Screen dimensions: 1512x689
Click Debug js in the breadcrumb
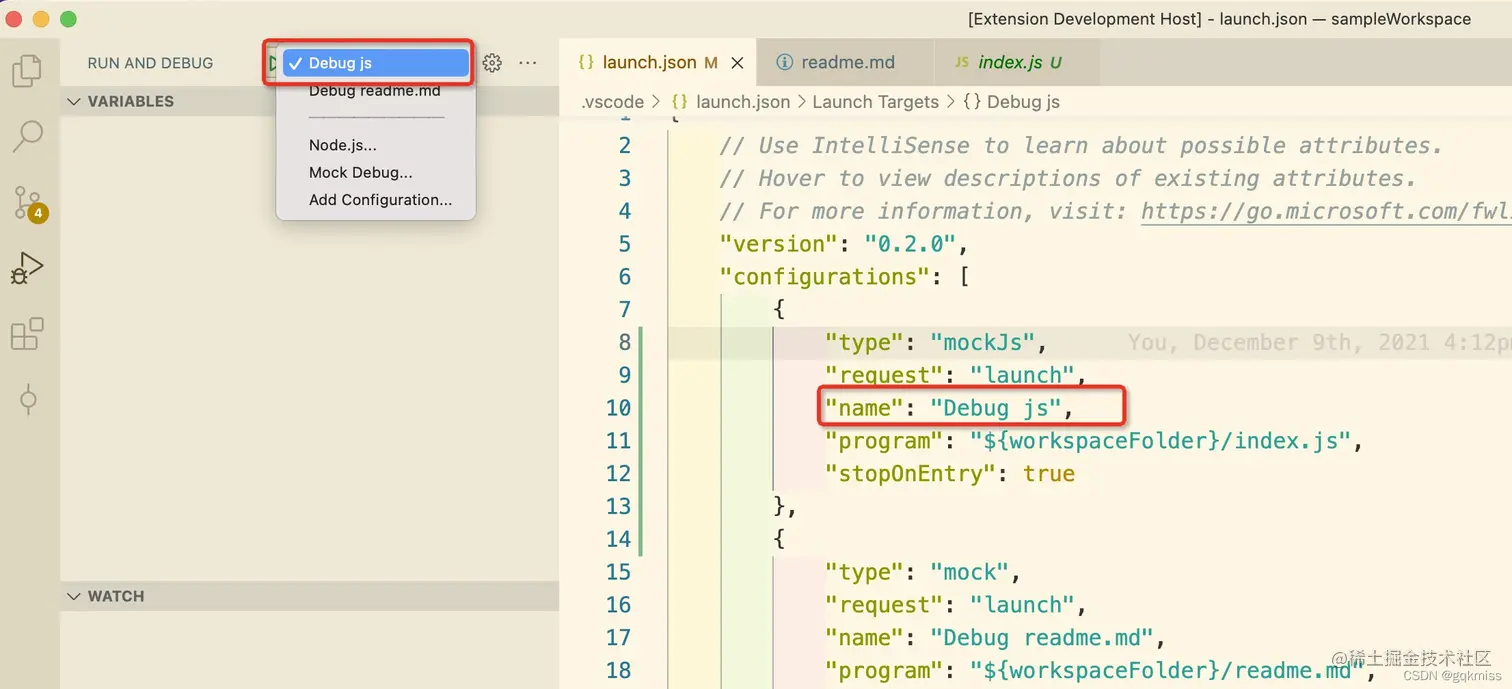(1023, 102)
